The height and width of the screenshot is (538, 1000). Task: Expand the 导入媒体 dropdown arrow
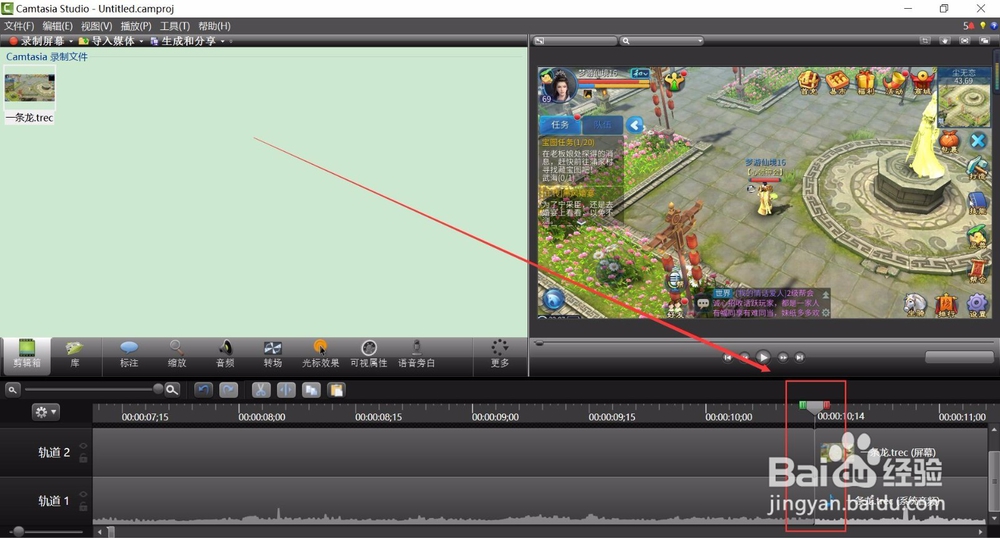(x=142, y=41)
